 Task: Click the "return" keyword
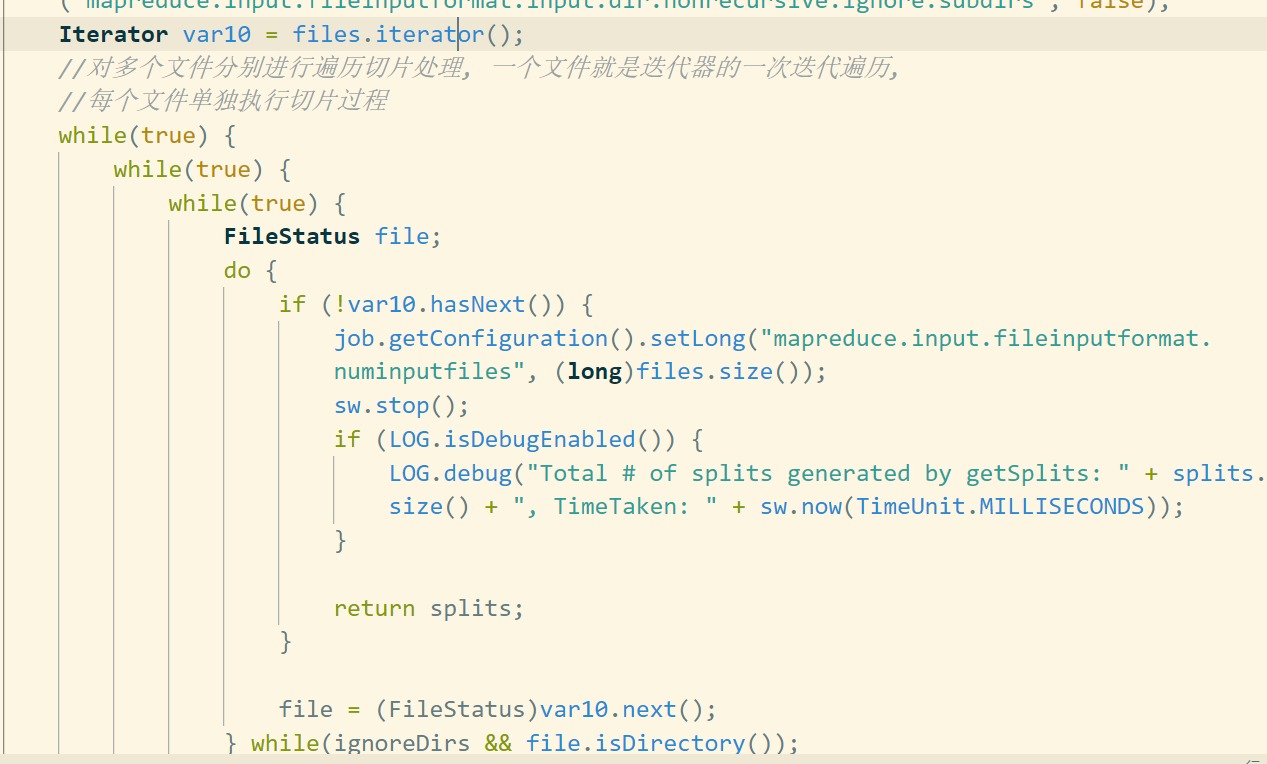click(374, 608)
